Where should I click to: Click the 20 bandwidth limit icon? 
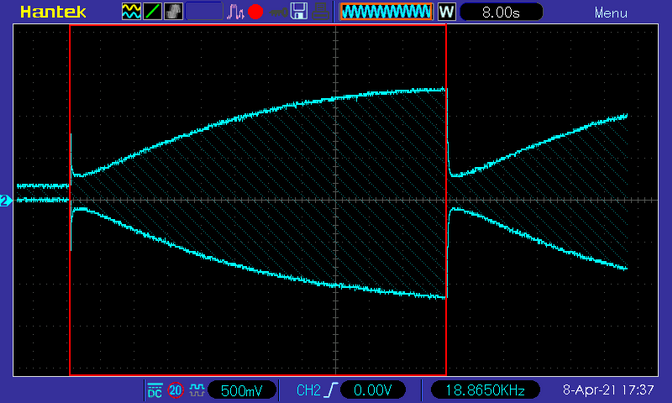(175, 390)
